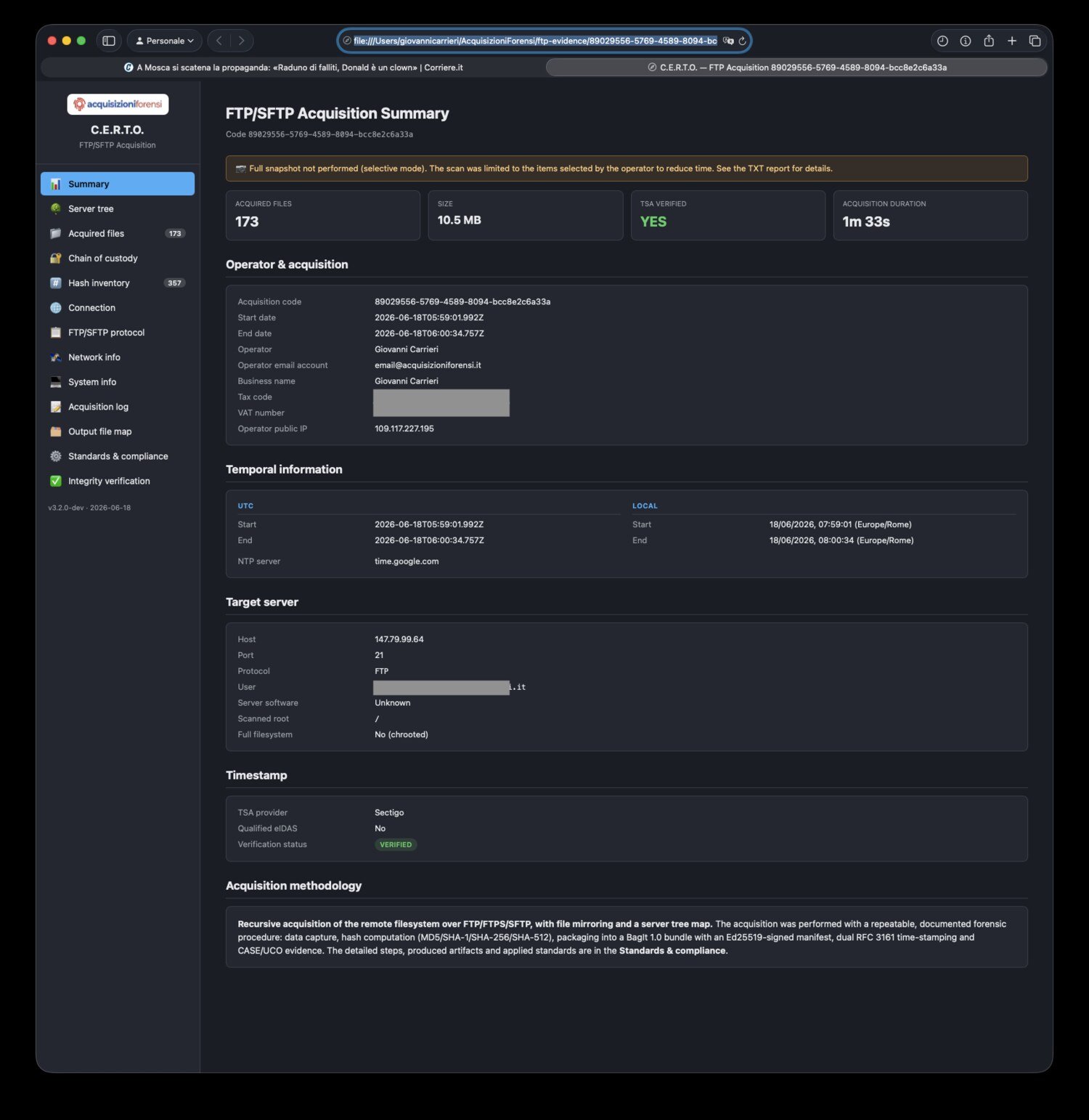Click the file URL address bar

(x=535, y=41)
